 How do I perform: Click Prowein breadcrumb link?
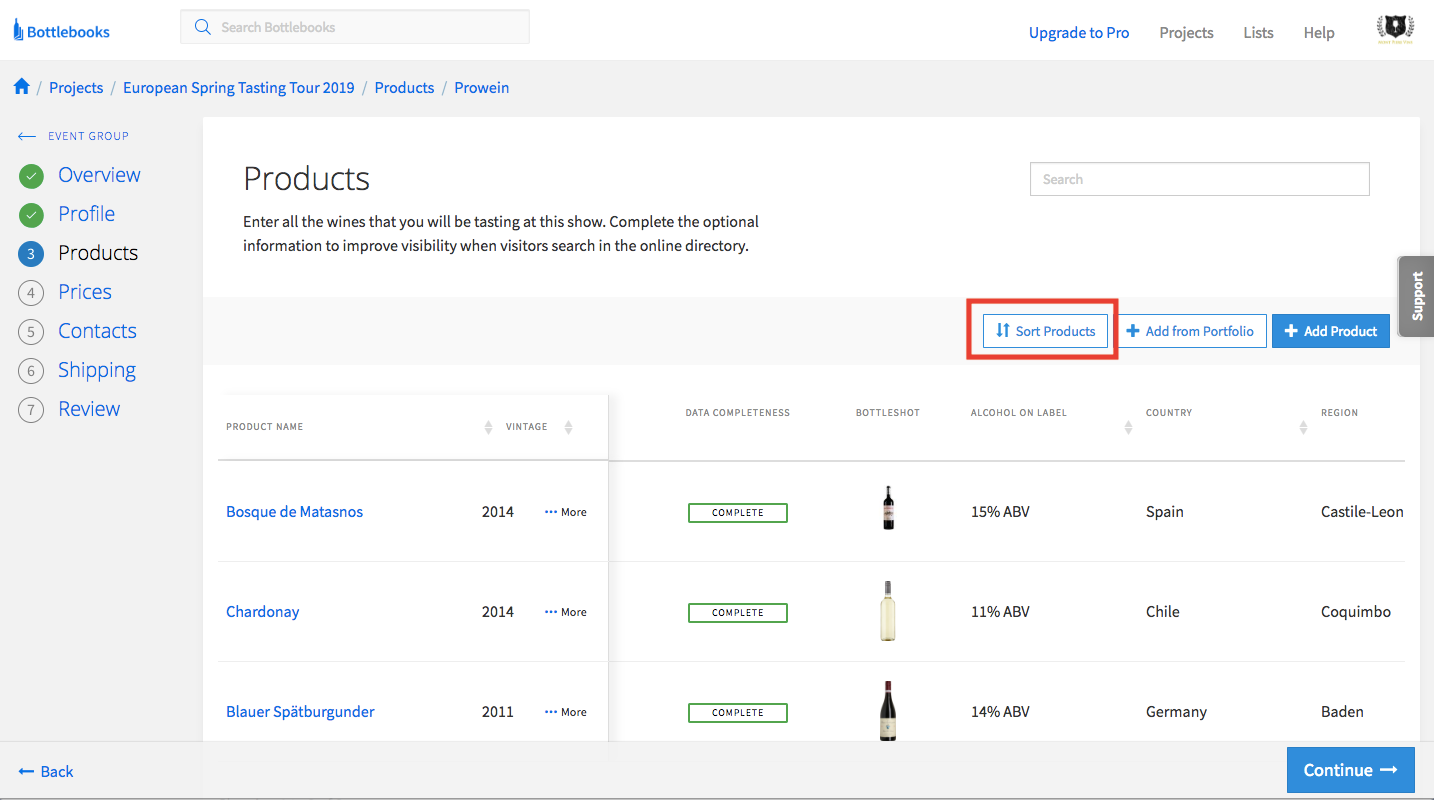point(482,88)
